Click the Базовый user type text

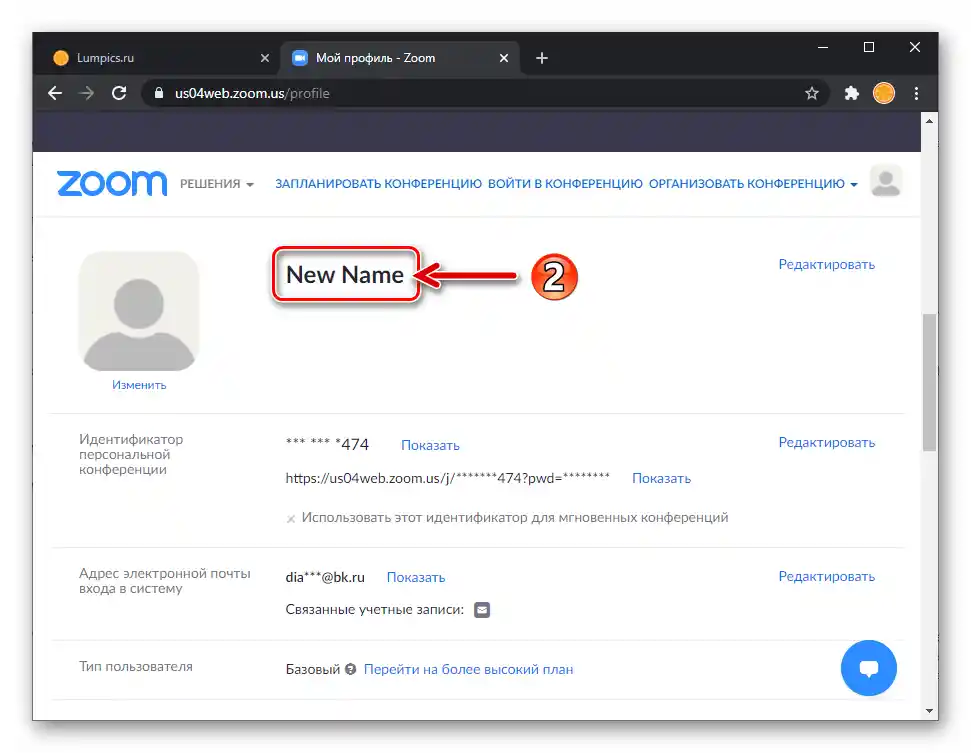point(313,669)
